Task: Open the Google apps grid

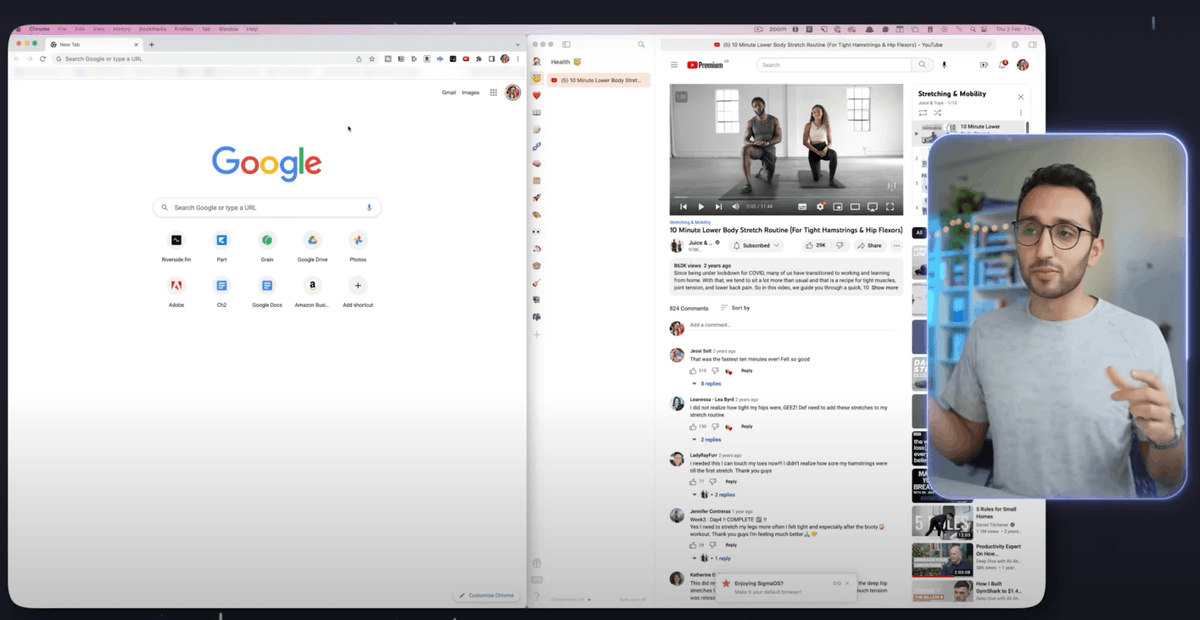Action: pyautogui.click(x=493, y=92)
